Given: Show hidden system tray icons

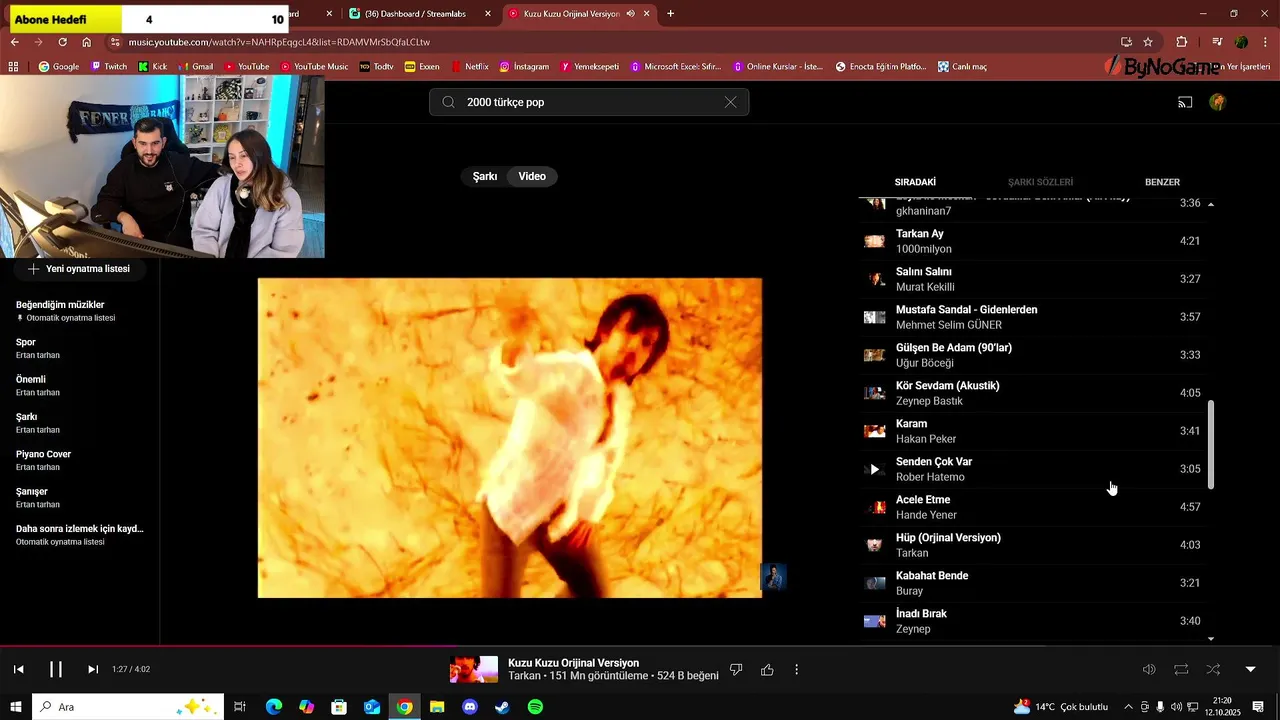Looking at the screenshot, I should tap(1128, 707).
